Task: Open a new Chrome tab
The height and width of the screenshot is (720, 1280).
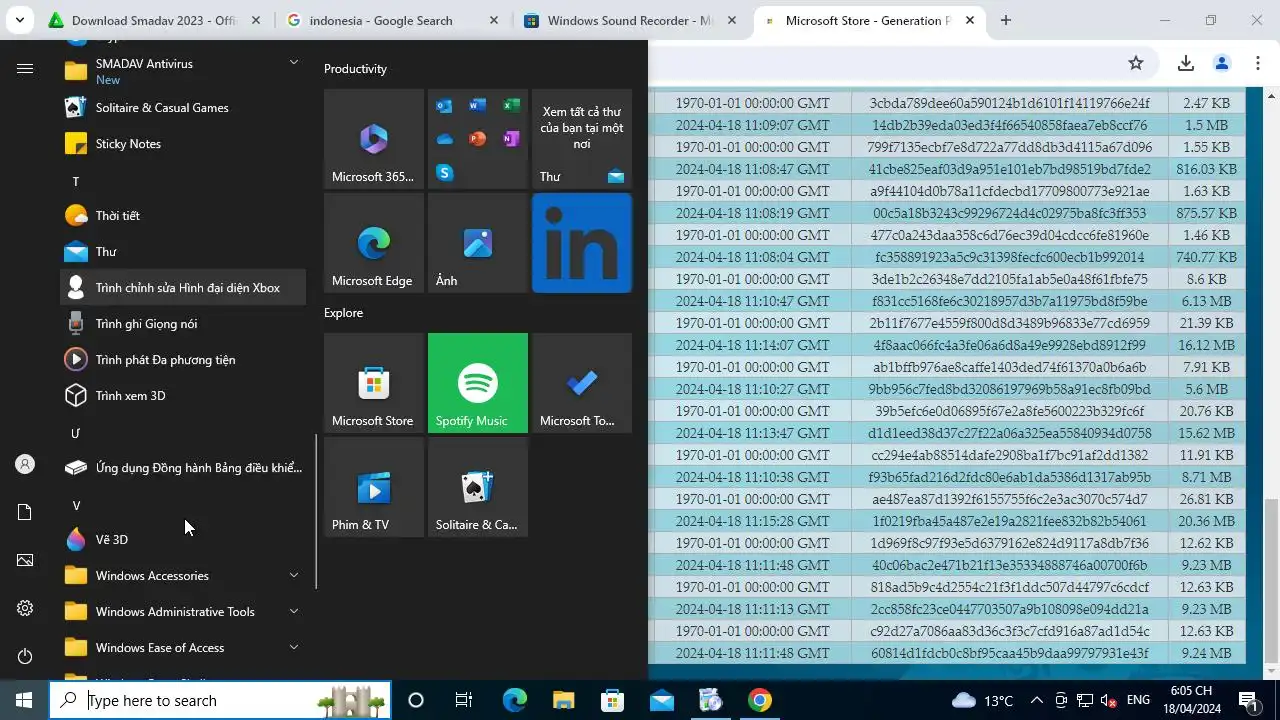Action: click(x=1006, y=20)
